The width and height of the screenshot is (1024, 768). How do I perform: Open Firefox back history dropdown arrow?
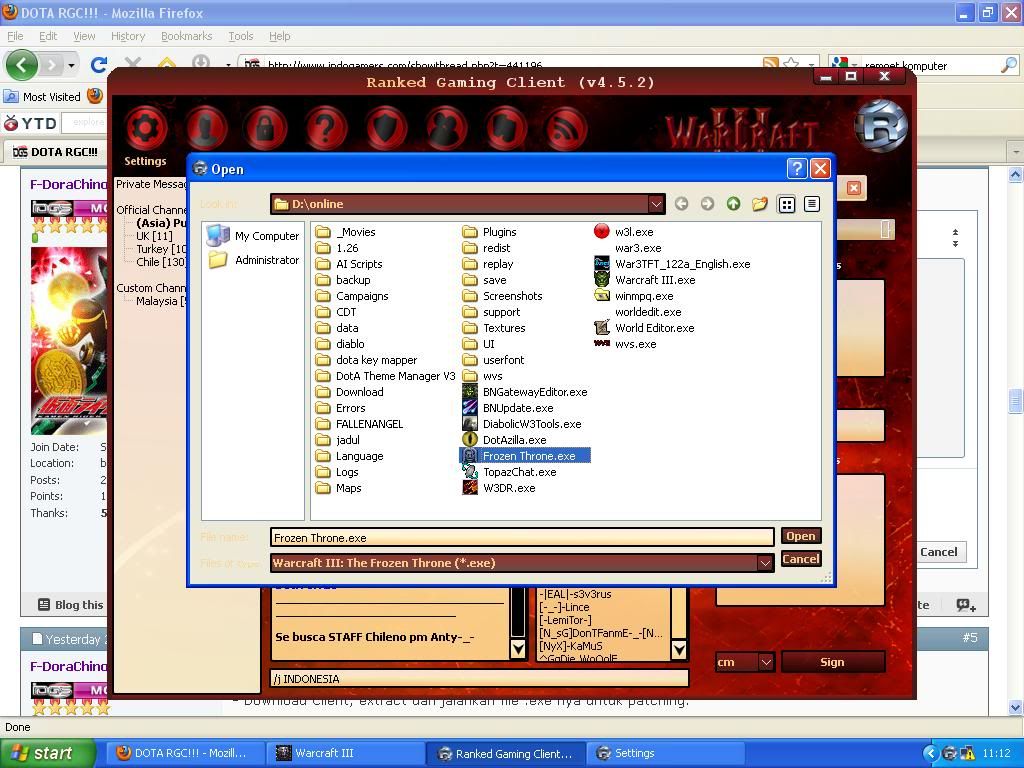point(71,65)
